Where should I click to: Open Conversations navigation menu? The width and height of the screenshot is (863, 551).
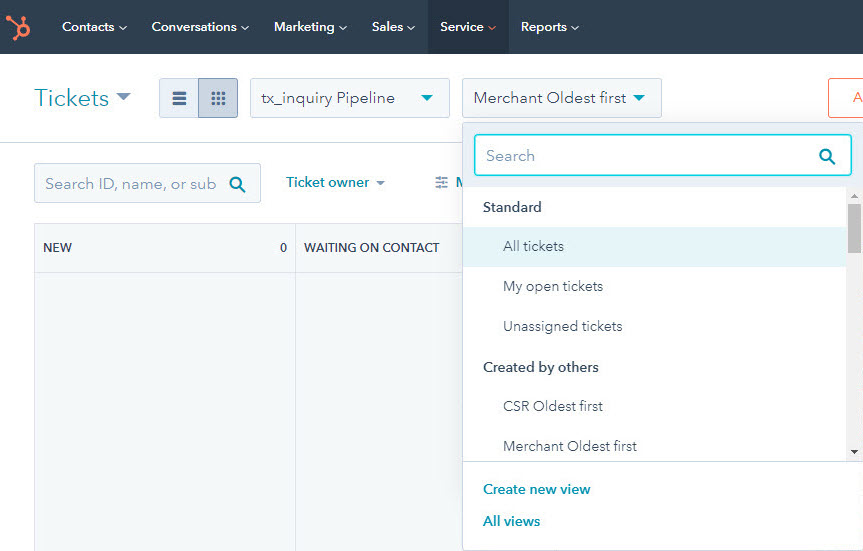[200, 27]
